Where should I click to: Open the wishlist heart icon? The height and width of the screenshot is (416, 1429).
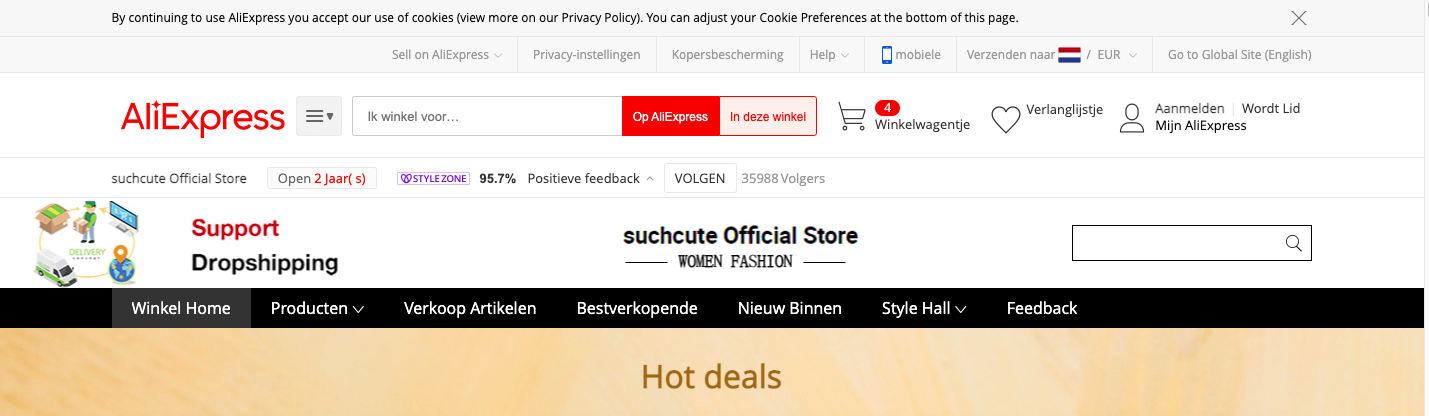coord(1005,119)
